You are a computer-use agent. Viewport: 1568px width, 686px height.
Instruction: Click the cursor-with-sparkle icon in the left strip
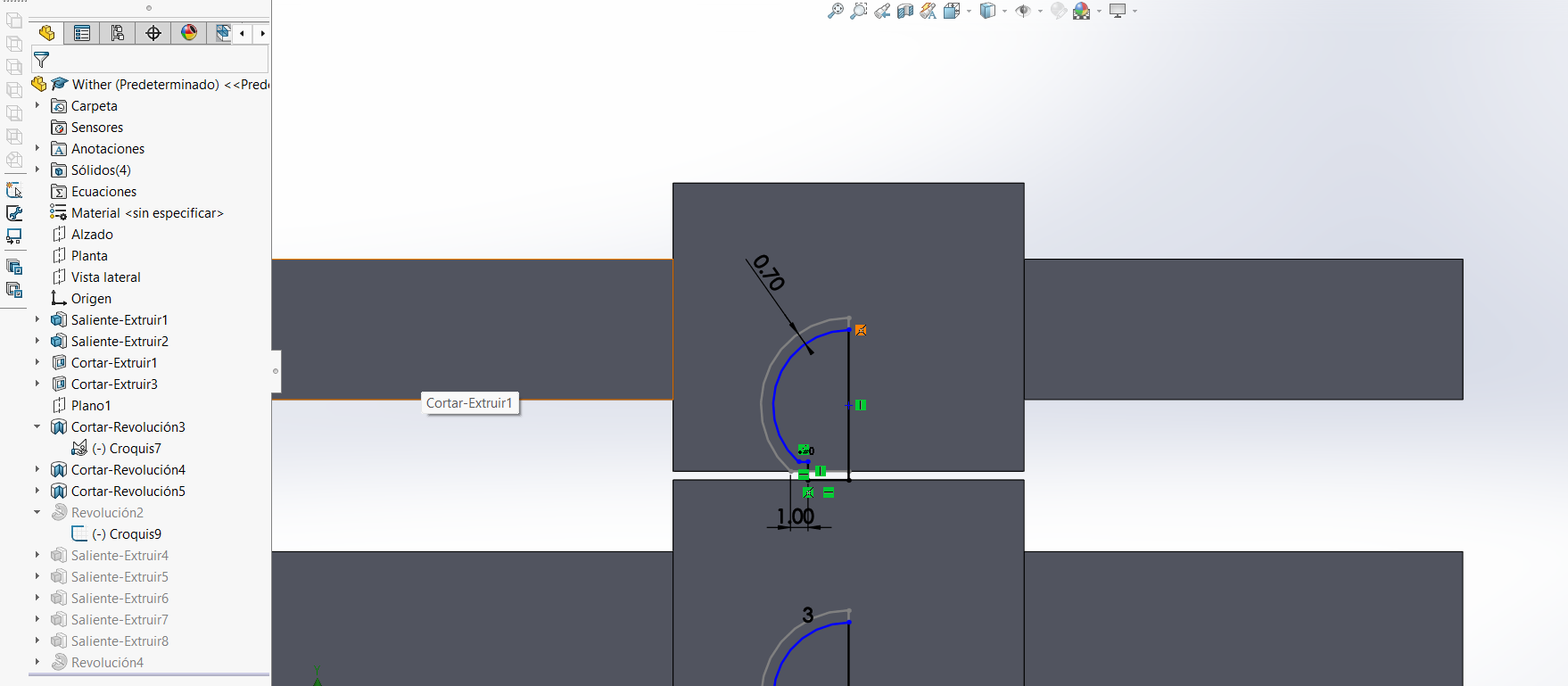(14, 190)
